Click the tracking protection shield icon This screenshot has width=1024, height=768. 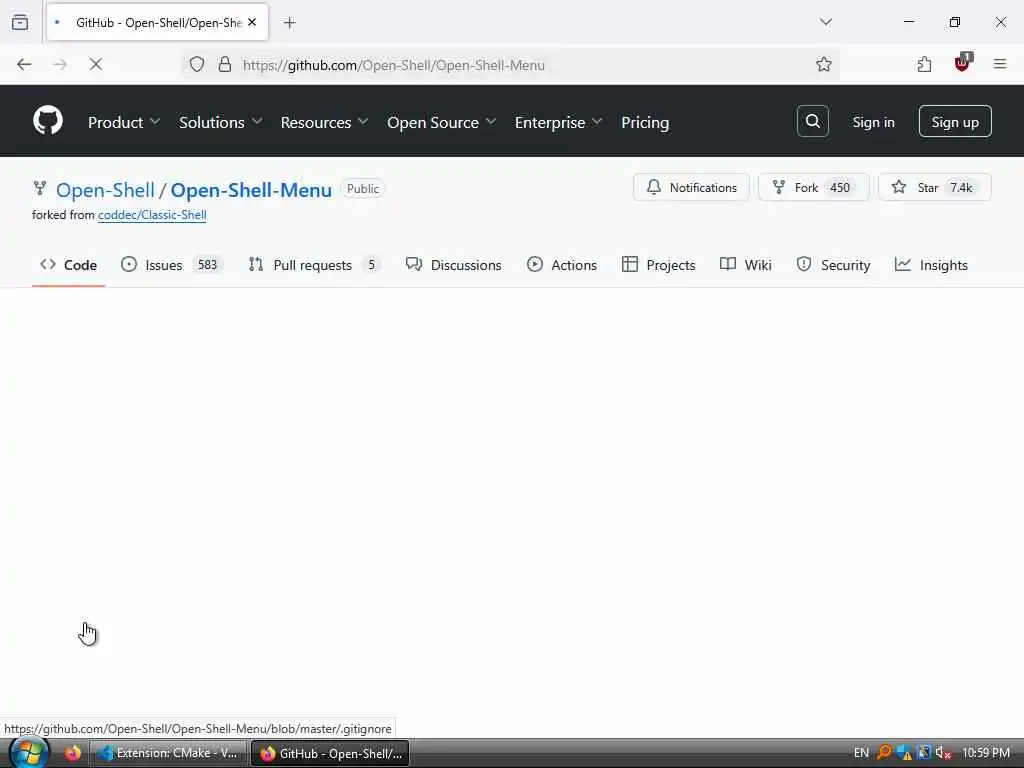[x=197, y=64]
